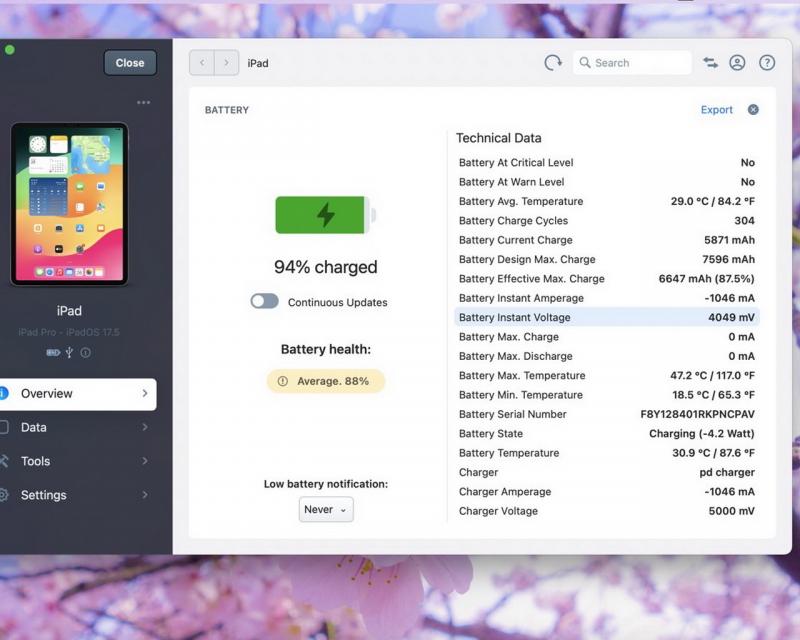Click the Export link
Screen dimensions: 800x640
point(716,110)
